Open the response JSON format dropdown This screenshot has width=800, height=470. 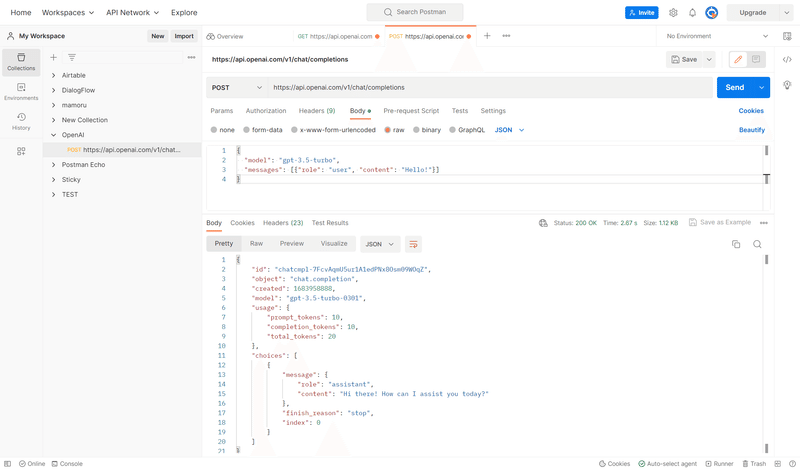380,244
